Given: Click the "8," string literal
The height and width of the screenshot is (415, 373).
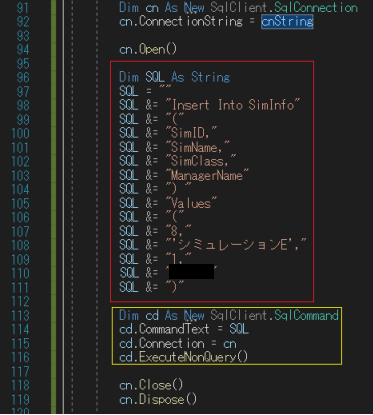Looking at the screenshot, I should pyautogui.click(x=179, y=231).
